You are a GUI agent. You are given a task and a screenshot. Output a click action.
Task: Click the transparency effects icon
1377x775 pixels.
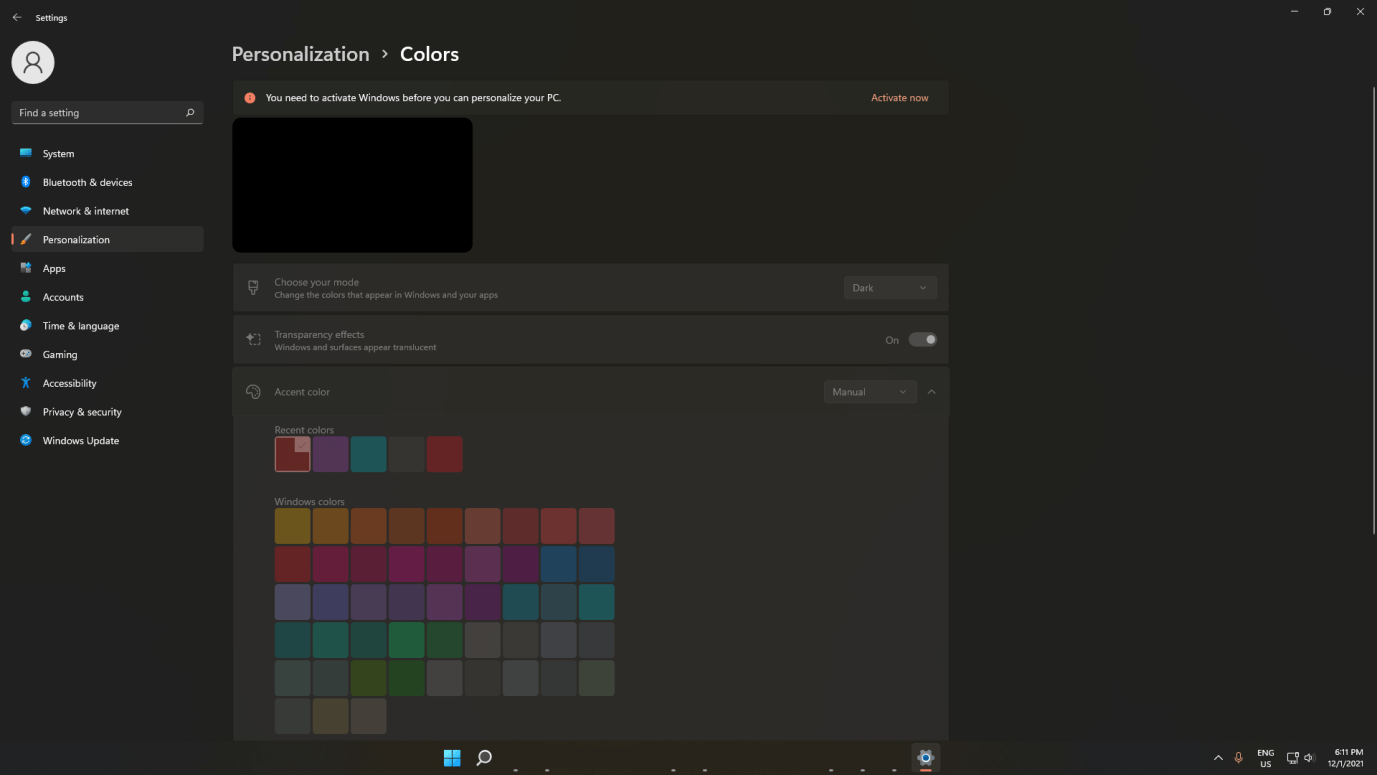(253, 340)
